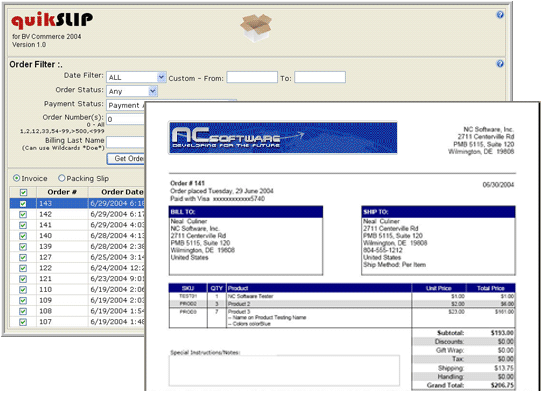Screen dimensions: 546x395
Task: Click the To date input field
Action: tap(320, 77)
